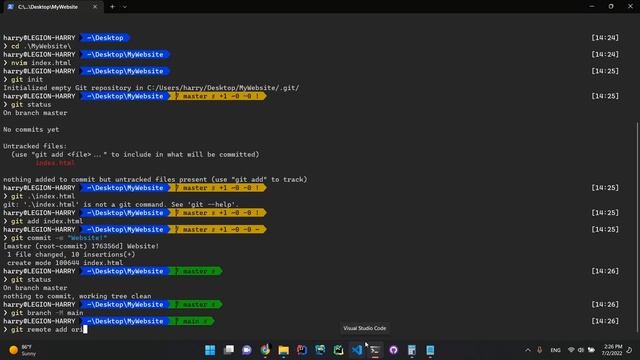Open Visual Studio Code from the taskbar
The height and width of the screenshot is (360, 640).
[357, 350]
